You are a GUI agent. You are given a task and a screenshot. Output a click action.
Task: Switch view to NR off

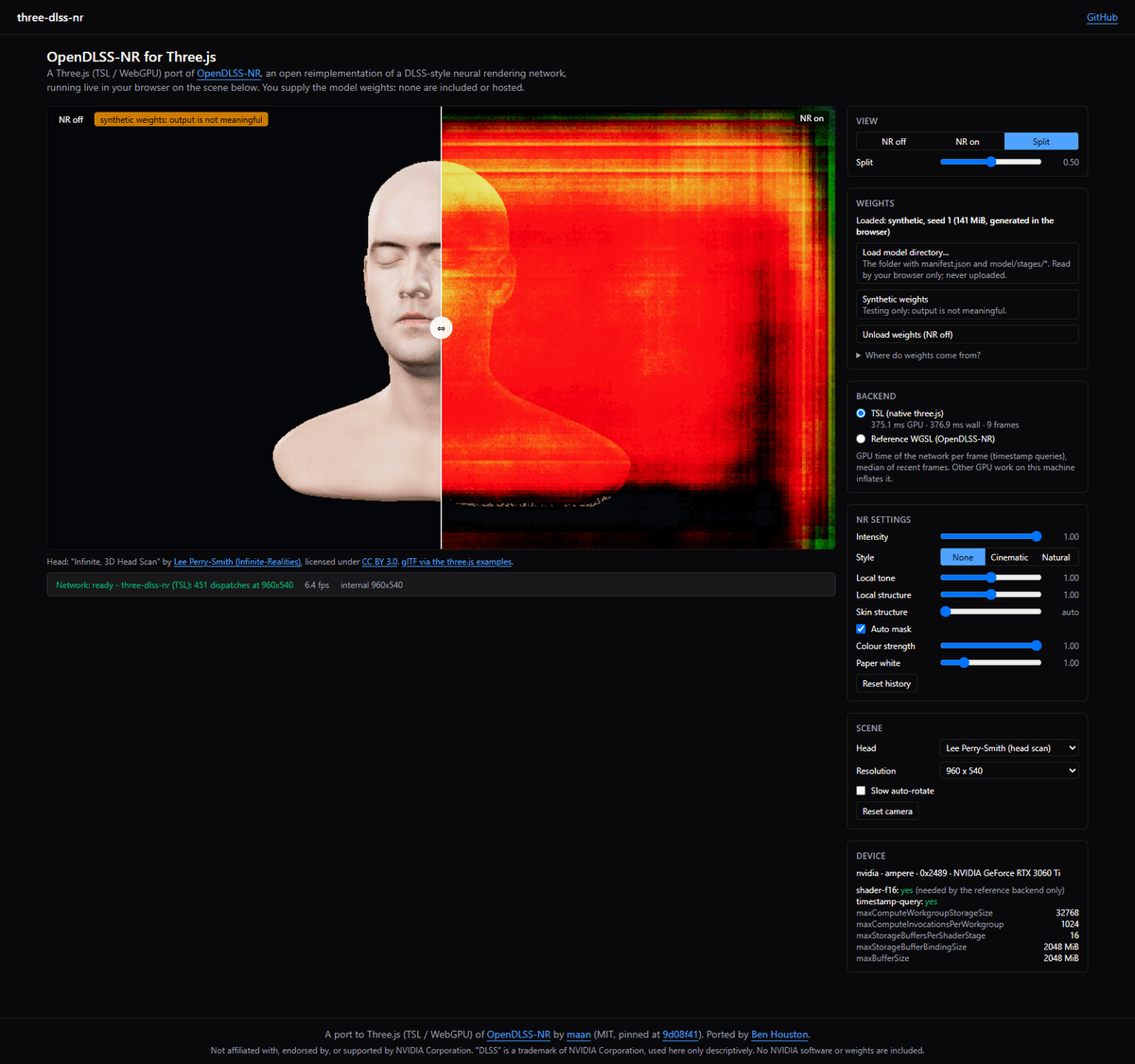[894, 141]
